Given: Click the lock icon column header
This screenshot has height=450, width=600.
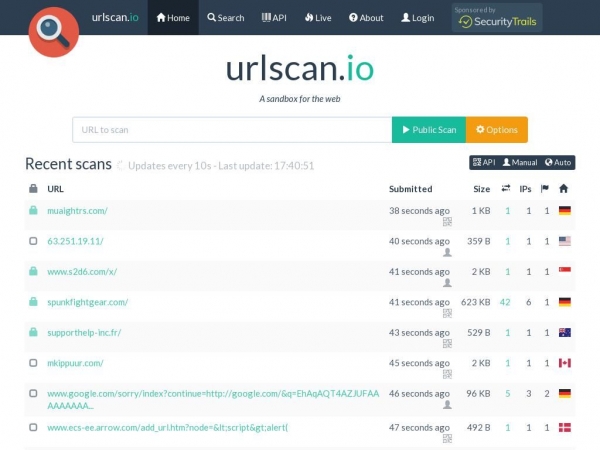Looking at the screenshot, I should (x=33, y=188).
